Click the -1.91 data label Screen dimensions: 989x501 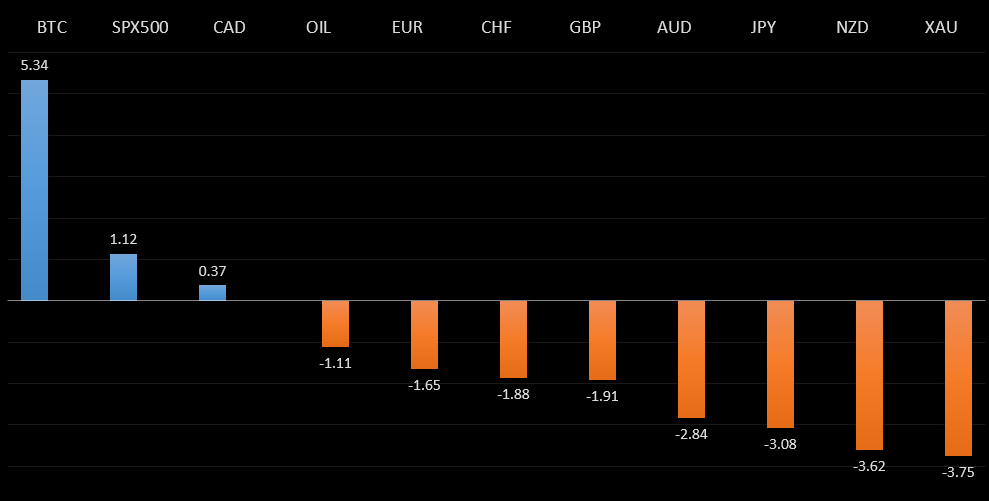602,396
